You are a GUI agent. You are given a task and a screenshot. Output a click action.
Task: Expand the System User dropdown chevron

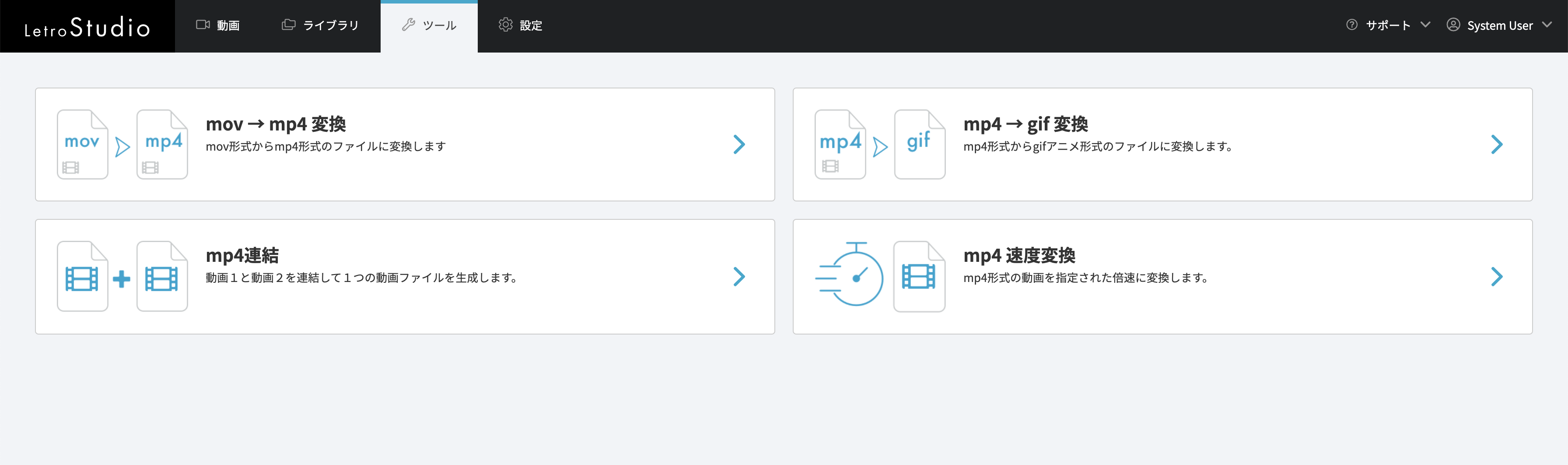click(x=1547, y=25)
